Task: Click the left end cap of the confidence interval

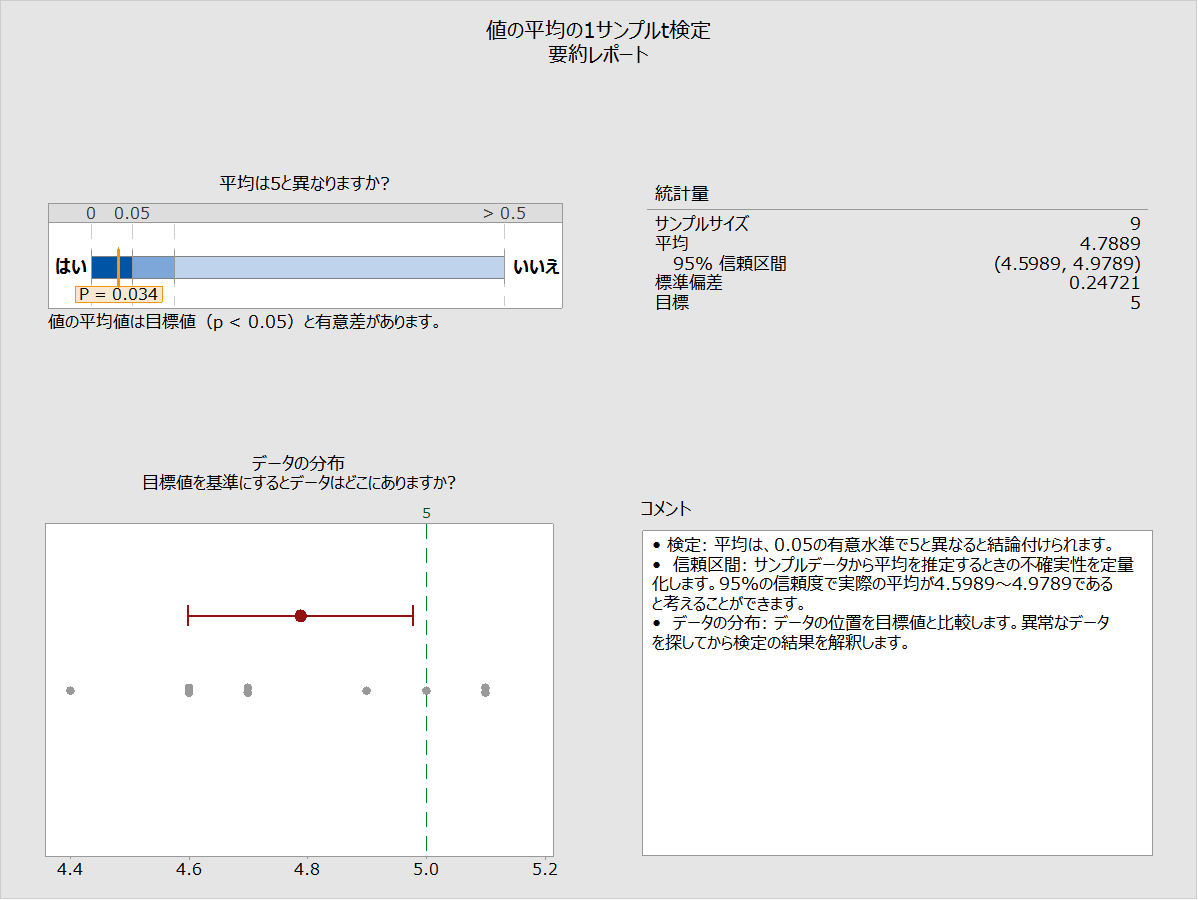Action: (188, 616)
